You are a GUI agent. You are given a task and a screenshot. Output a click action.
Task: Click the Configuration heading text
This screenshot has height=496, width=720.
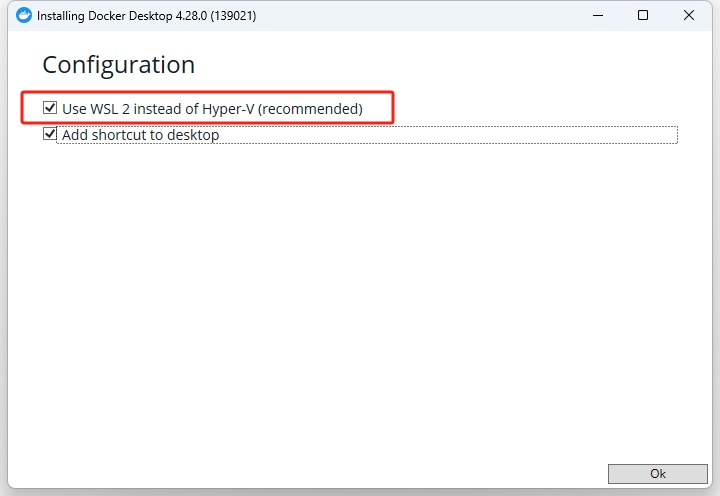point(118,65)
